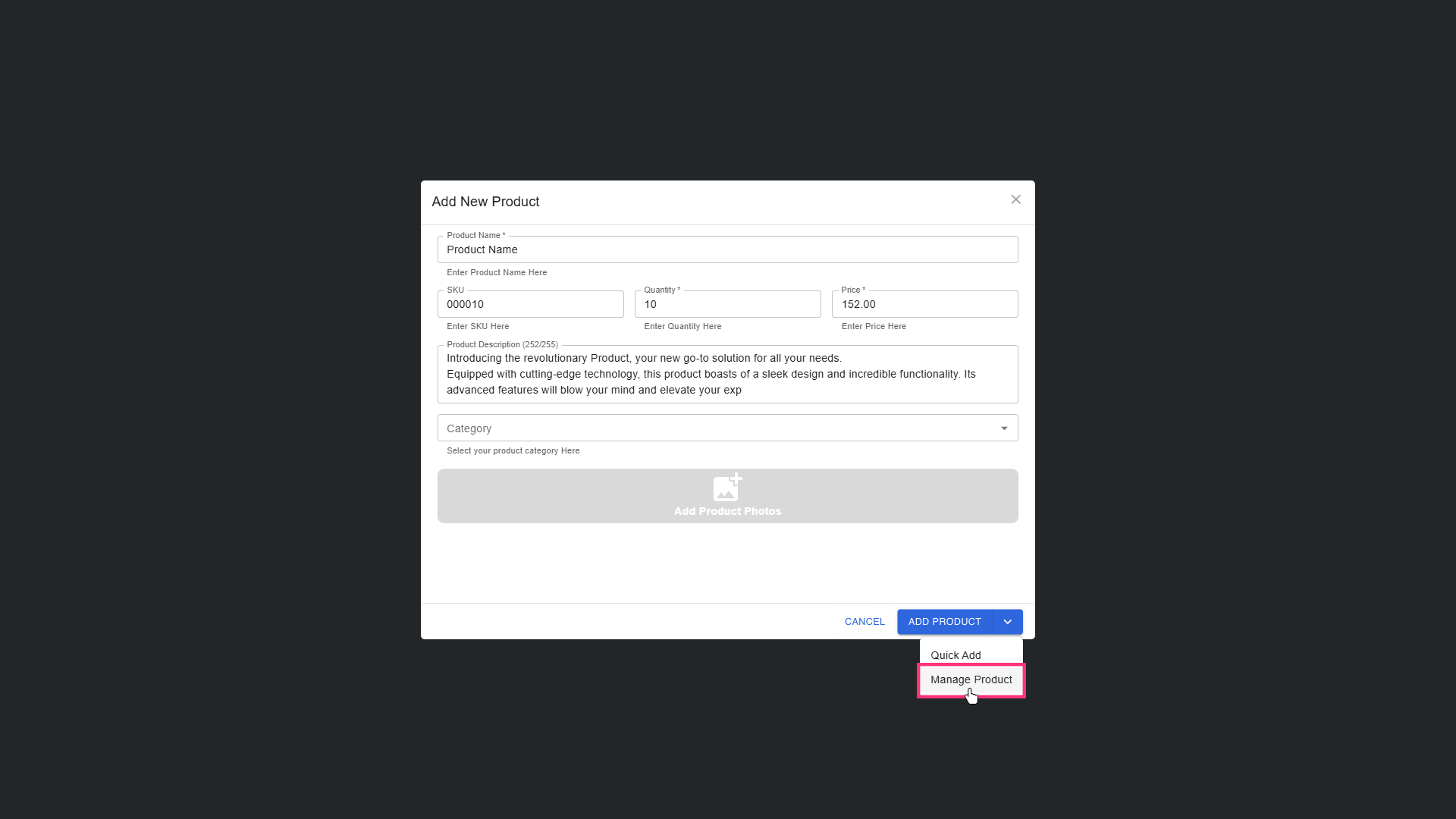This screenshot has width=1456, height=819.
Task: Click the ADD PRODUCT button
Action: [944, 622]
